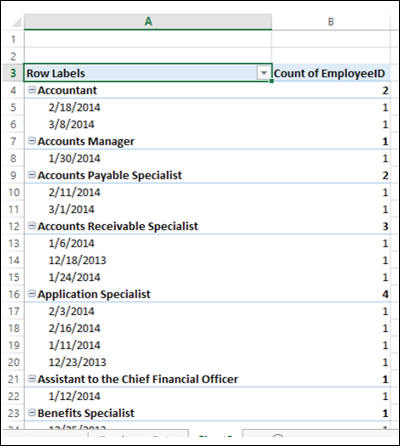The image size is (400, 446).
Task: Collapse the Accounts Payable Specialist group
Action: tap(32, 175)
